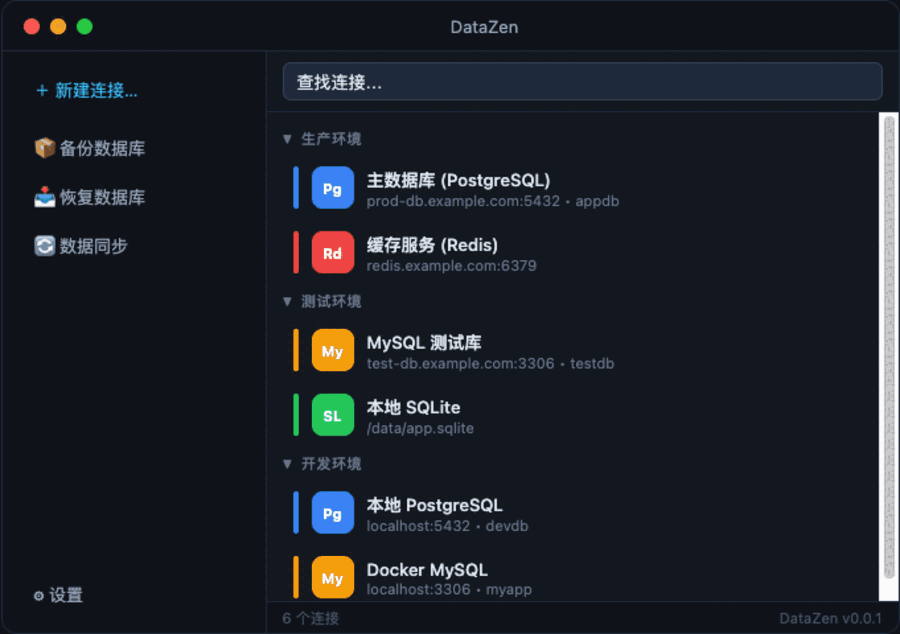Click the localhost:3306 · myapp text
The width and height of the screenshot is (900, 634).
pos(449,590)
